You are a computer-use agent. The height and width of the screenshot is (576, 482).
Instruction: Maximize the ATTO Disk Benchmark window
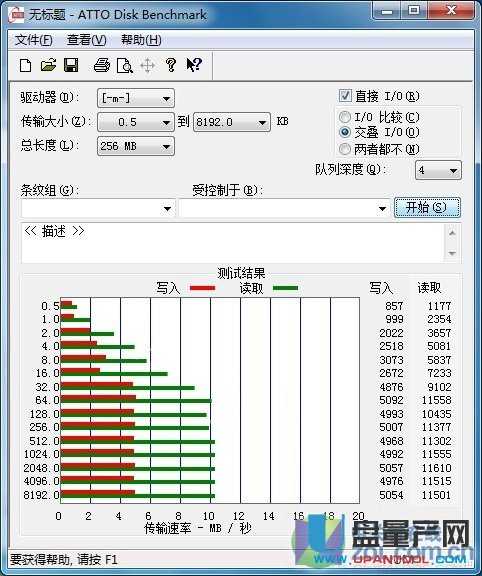click(414, 11)
